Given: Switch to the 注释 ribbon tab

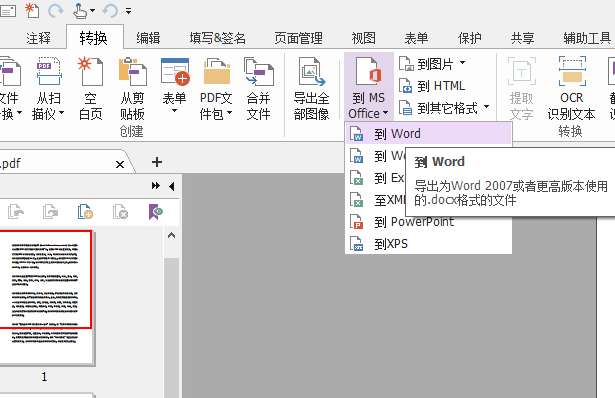Looking at the screenshot, I should point(38,38).
